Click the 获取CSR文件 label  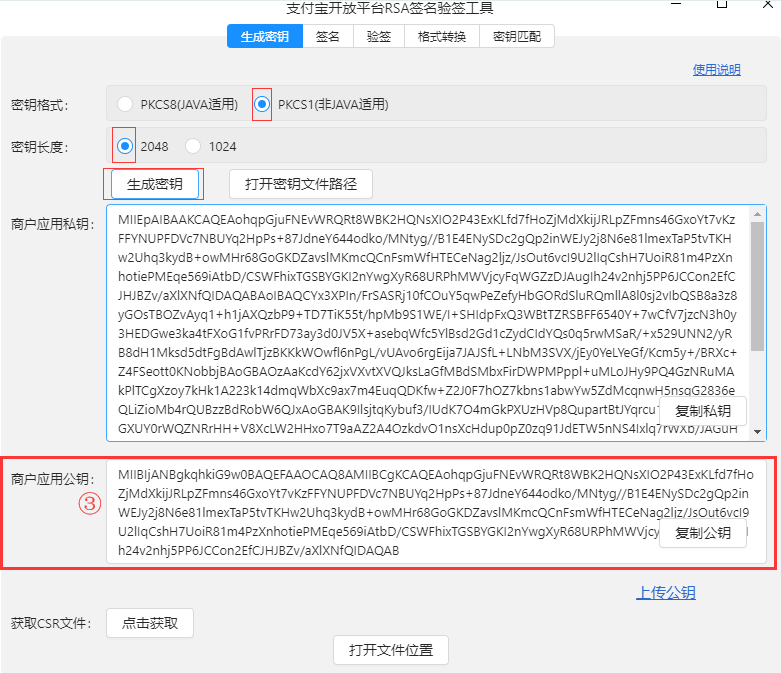pyautogui.click(x=51, y=623)
